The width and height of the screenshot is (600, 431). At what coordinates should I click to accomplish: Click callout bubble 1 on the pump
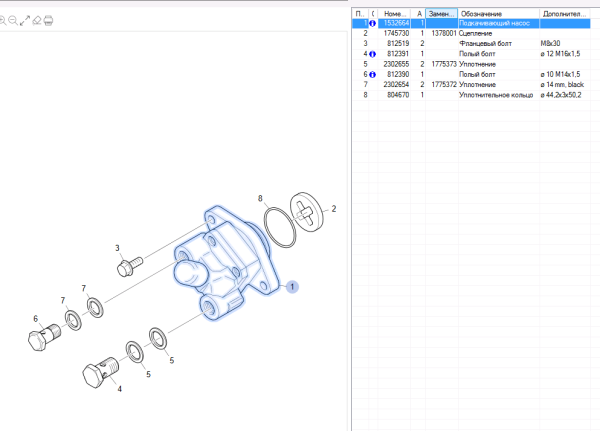pos(292,287)
